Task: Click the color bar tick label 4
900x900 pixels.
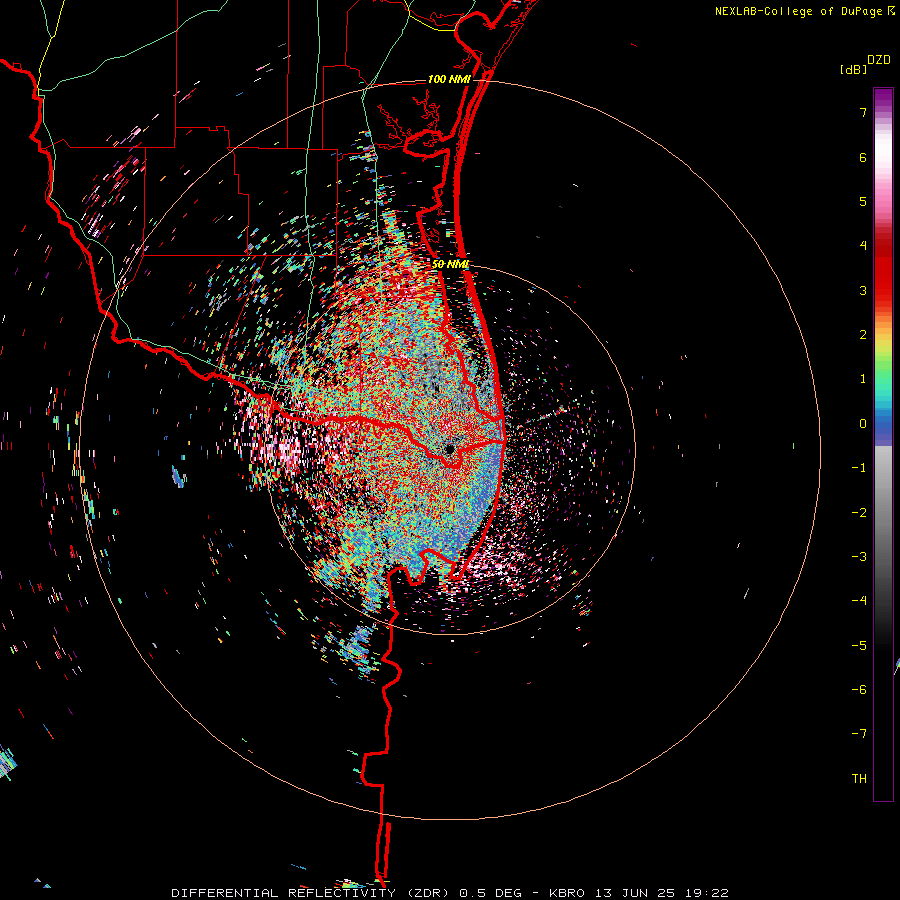Action: tap(863, 246)
